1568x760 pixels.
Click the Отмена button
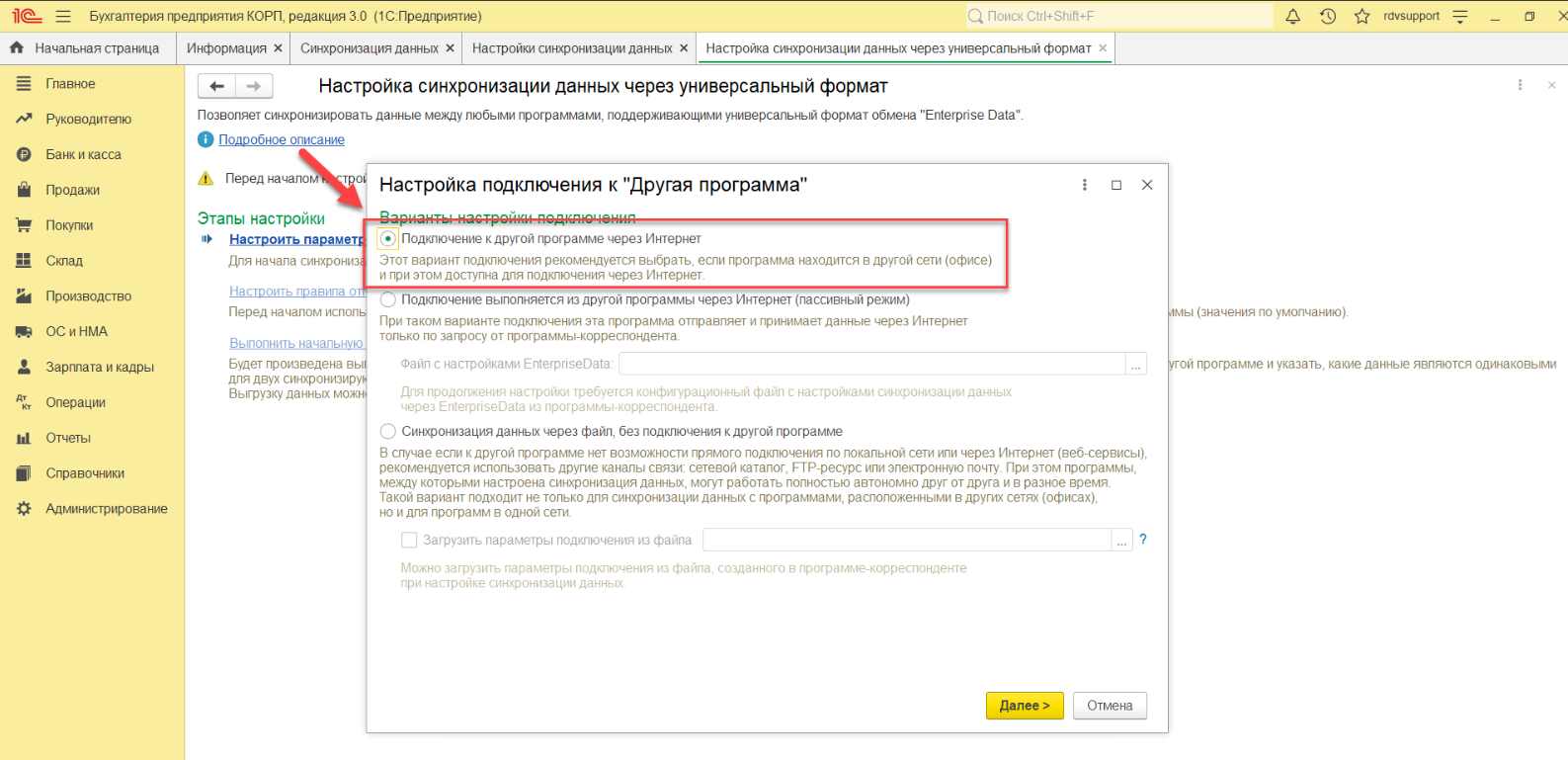(1110, 706)
